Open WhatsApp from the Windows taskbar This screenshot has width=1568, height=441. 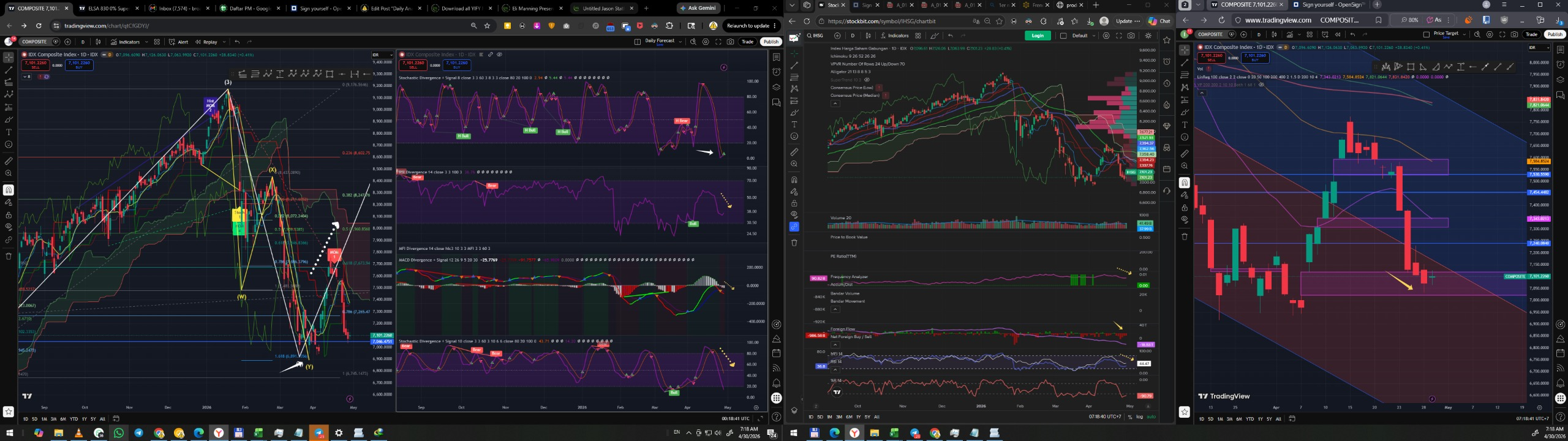pos(118,433)
